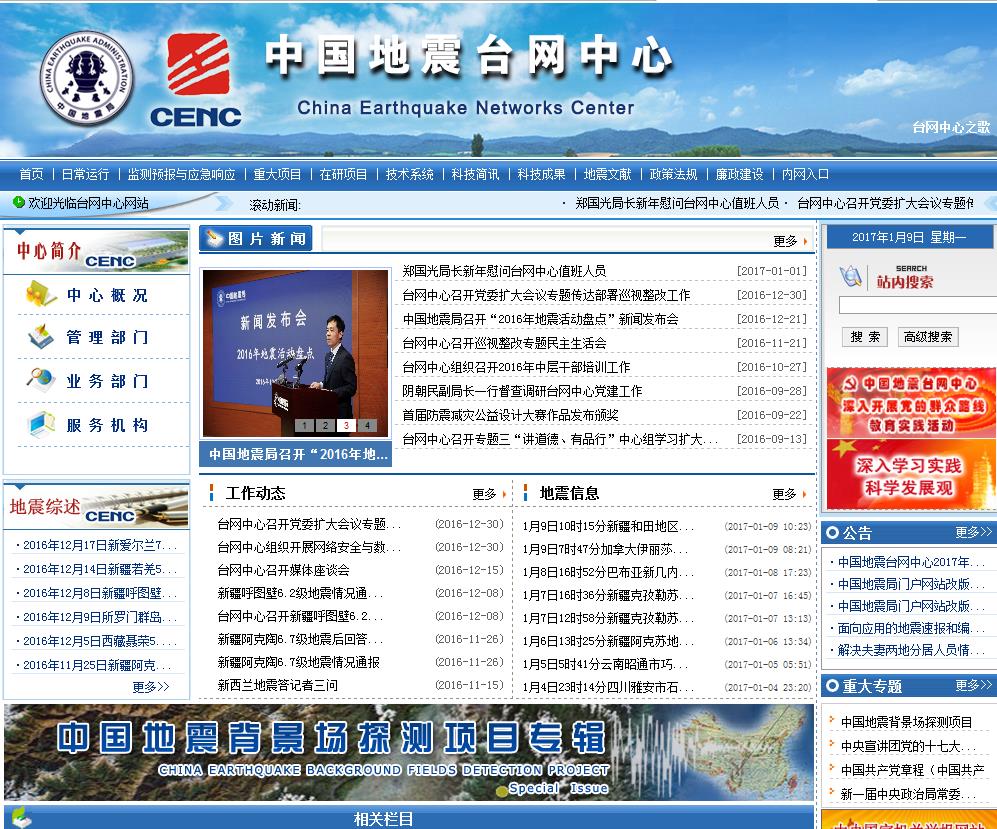Image resolution: width=997 pixels, height=829 pixels.
Task: Open 地震文献 menu item
Action: tap(607, 174)
